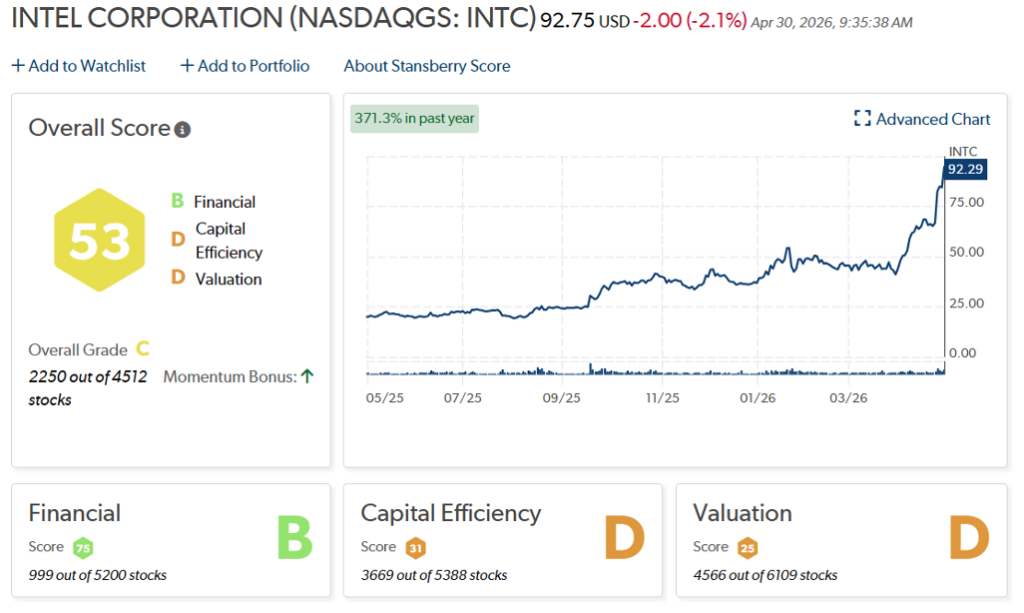Click the 3669 out of 5388 stocks text

[434, 575]
